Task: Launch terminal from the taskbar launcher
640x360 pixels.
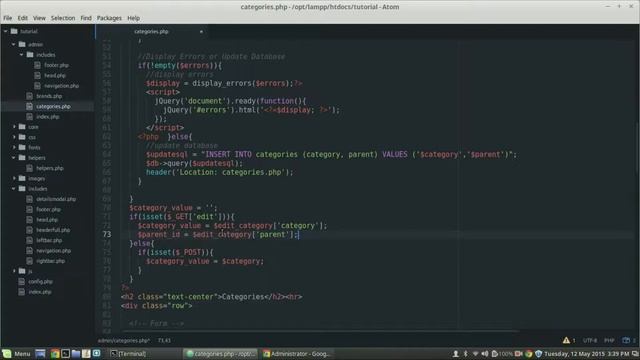Action: point(65,353)
